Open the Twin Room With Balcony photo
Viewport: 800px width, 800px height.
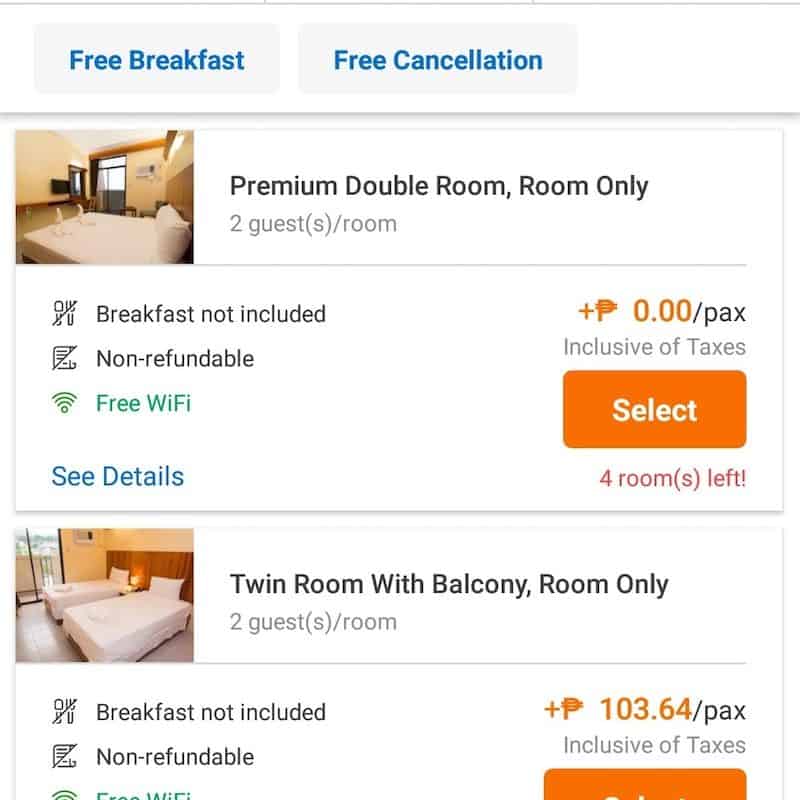[105, 595]
